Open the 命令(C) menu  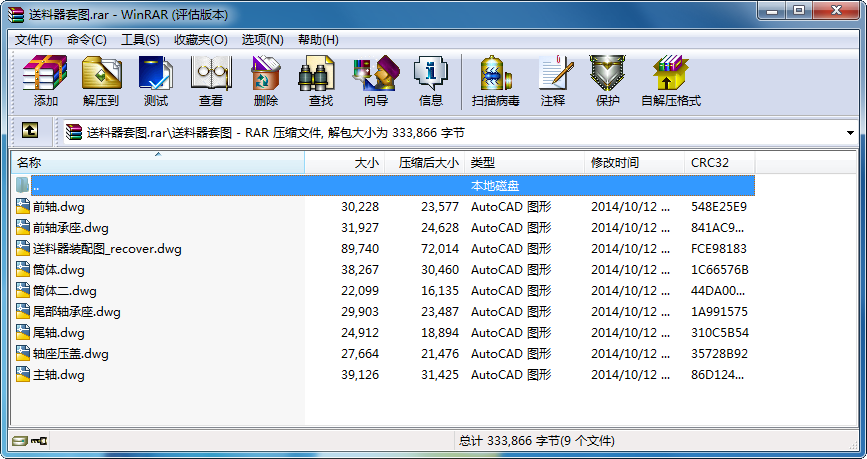[x=87, y=40]
